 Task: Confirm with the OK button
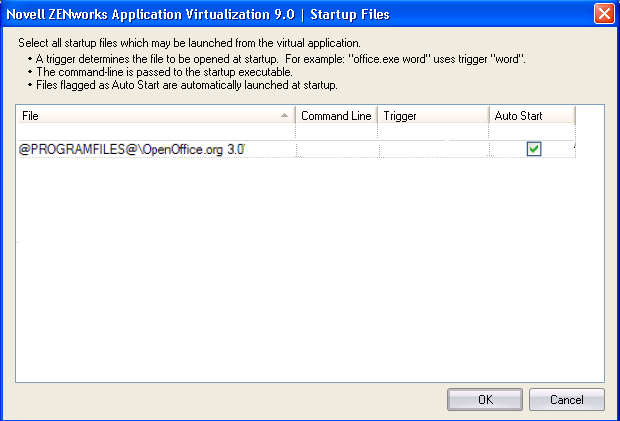coord(485,400)
